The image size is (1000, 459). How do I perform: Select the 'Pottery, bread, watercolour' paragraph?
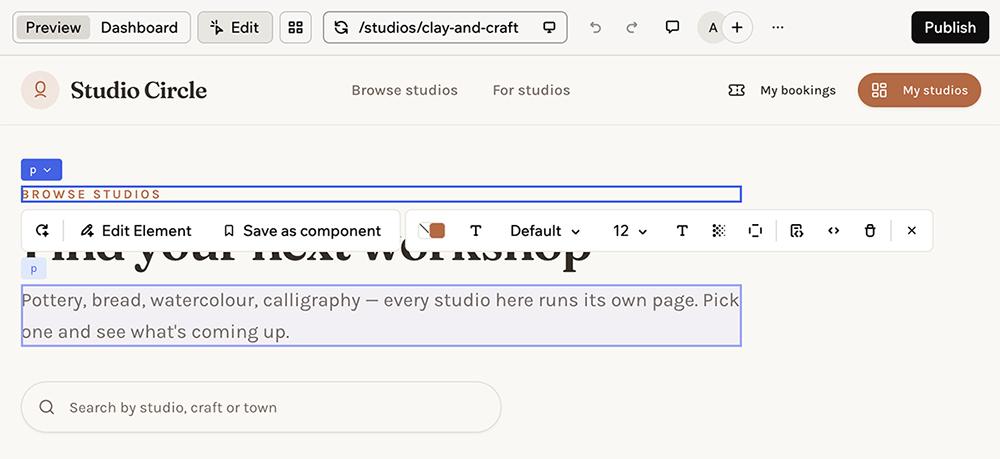pos(381,316)
